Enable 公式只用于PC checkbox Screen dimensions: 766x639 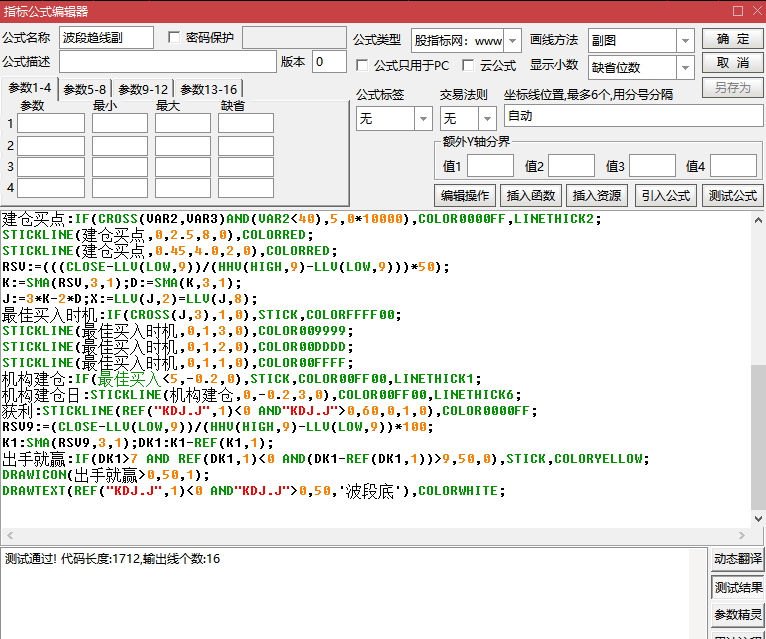tap(362, 65)
